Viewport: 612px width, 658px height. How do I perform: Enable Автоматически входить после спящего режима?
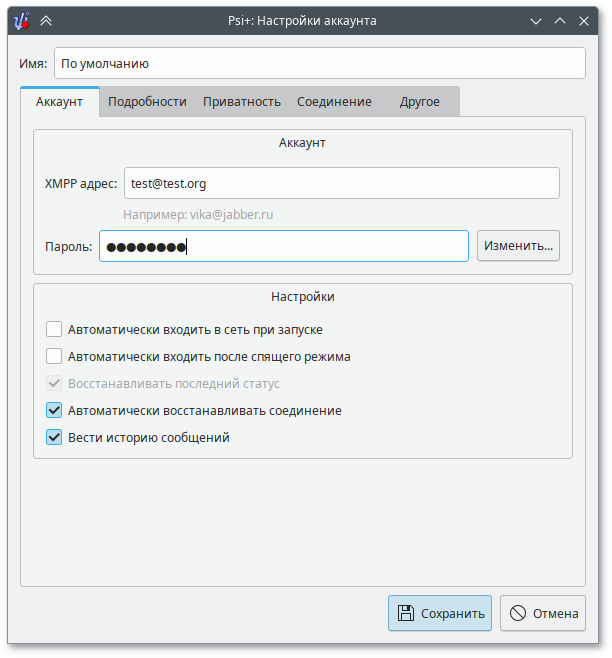coord(54,356)
